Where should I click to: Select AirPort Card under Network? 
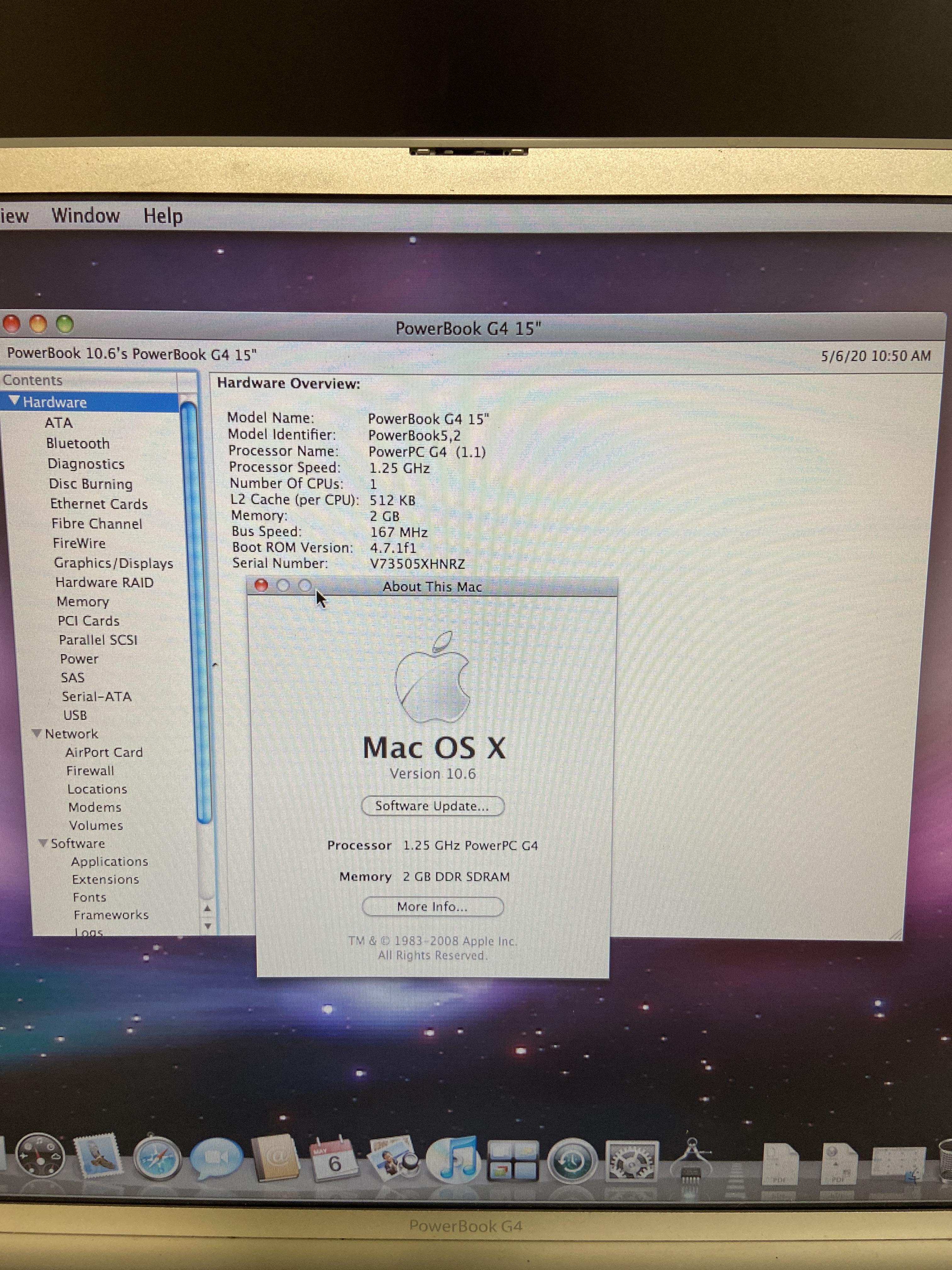click(104, 752)
